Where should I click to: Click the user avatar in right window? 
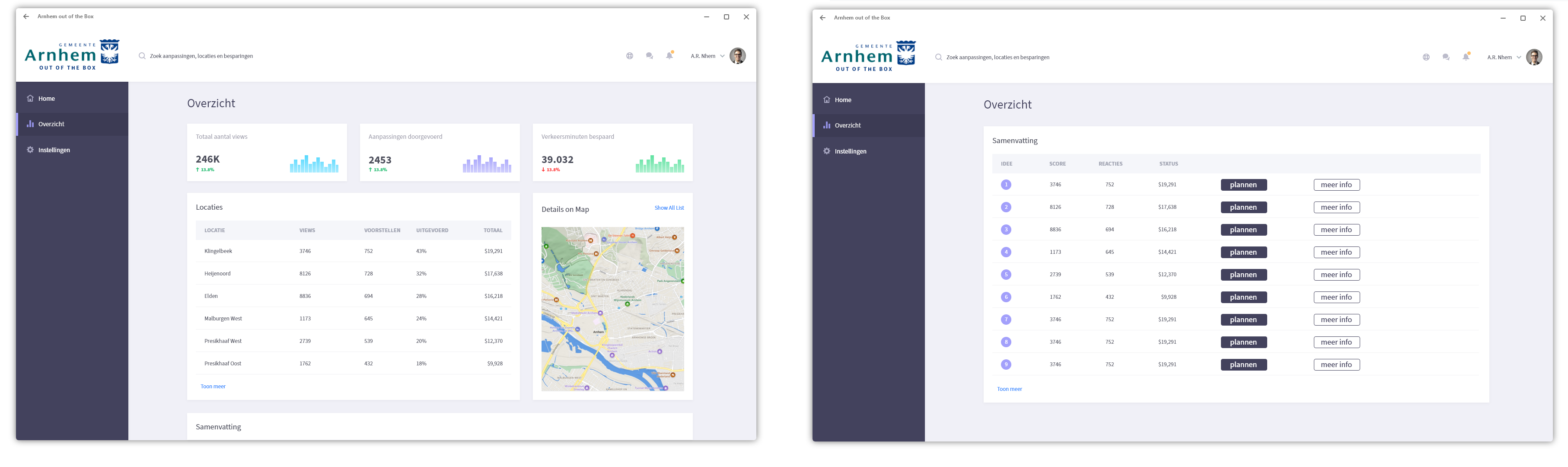(x=1534, y=57)
